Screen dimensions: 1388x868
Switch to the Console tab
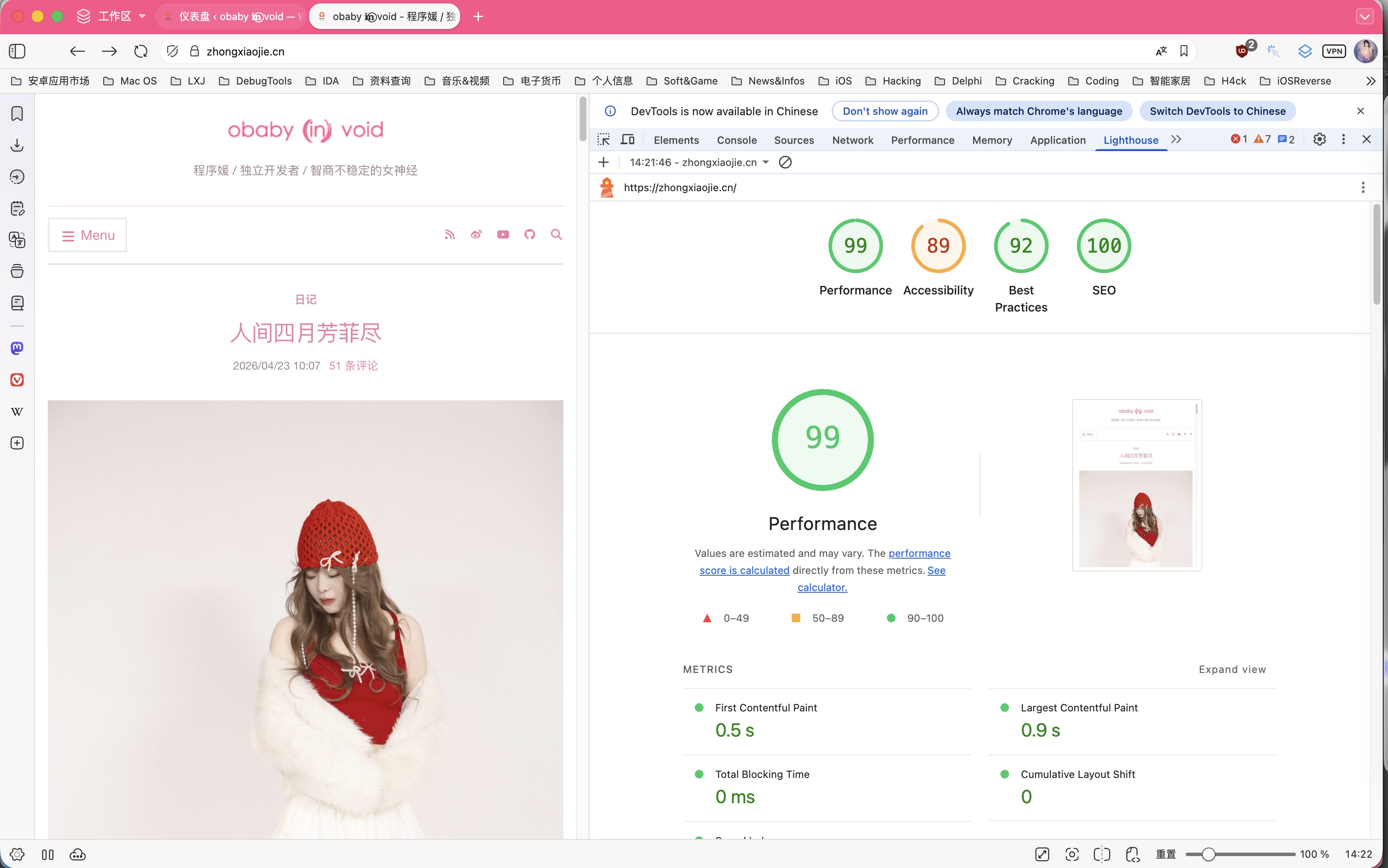737,140
